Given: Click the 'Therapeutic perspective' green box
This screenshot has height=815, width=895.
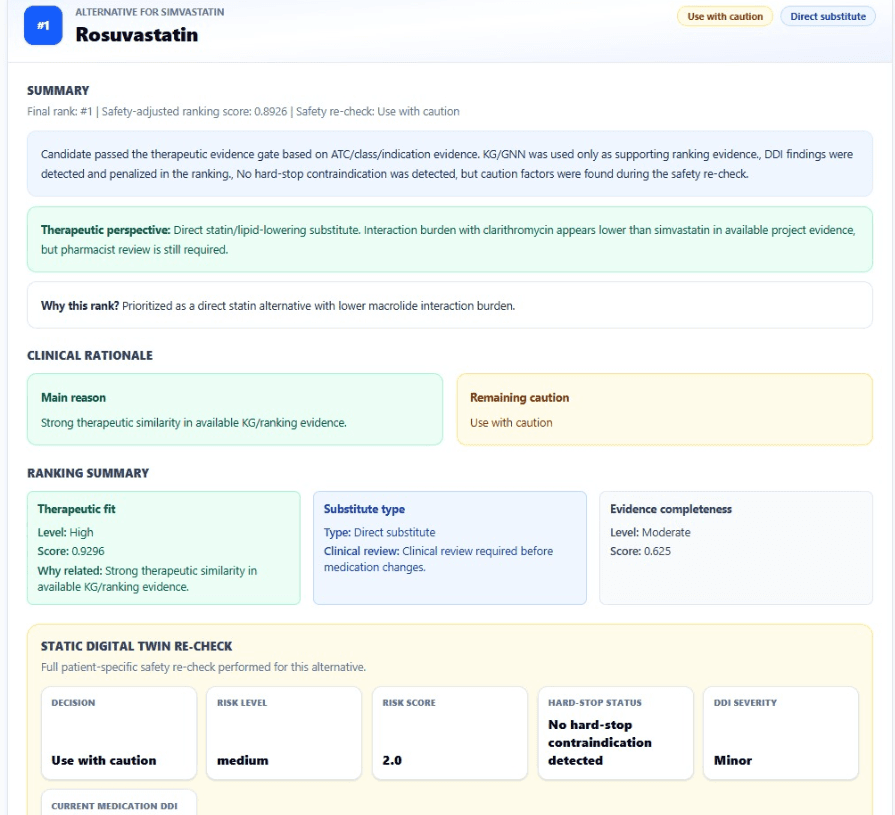Looking at the screenshot, I should tap(450, 239).
